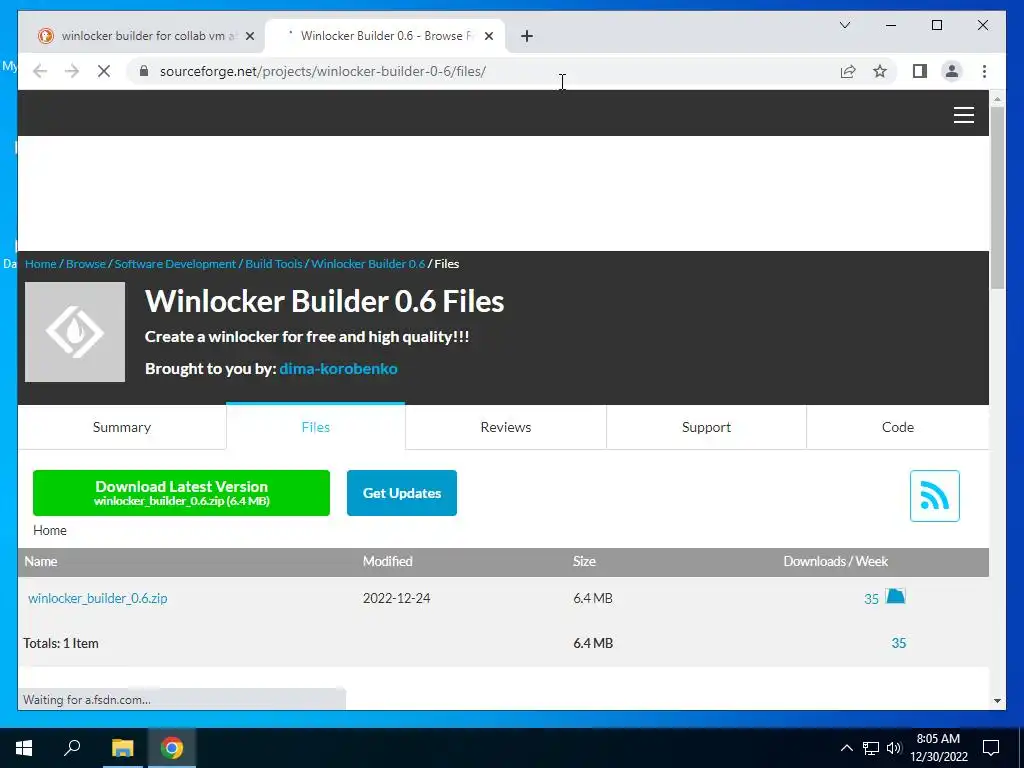Select the Winlocker Builder 0.6 browser tab
Viewport: 1024px width, 768px height.
pos(385,36)
